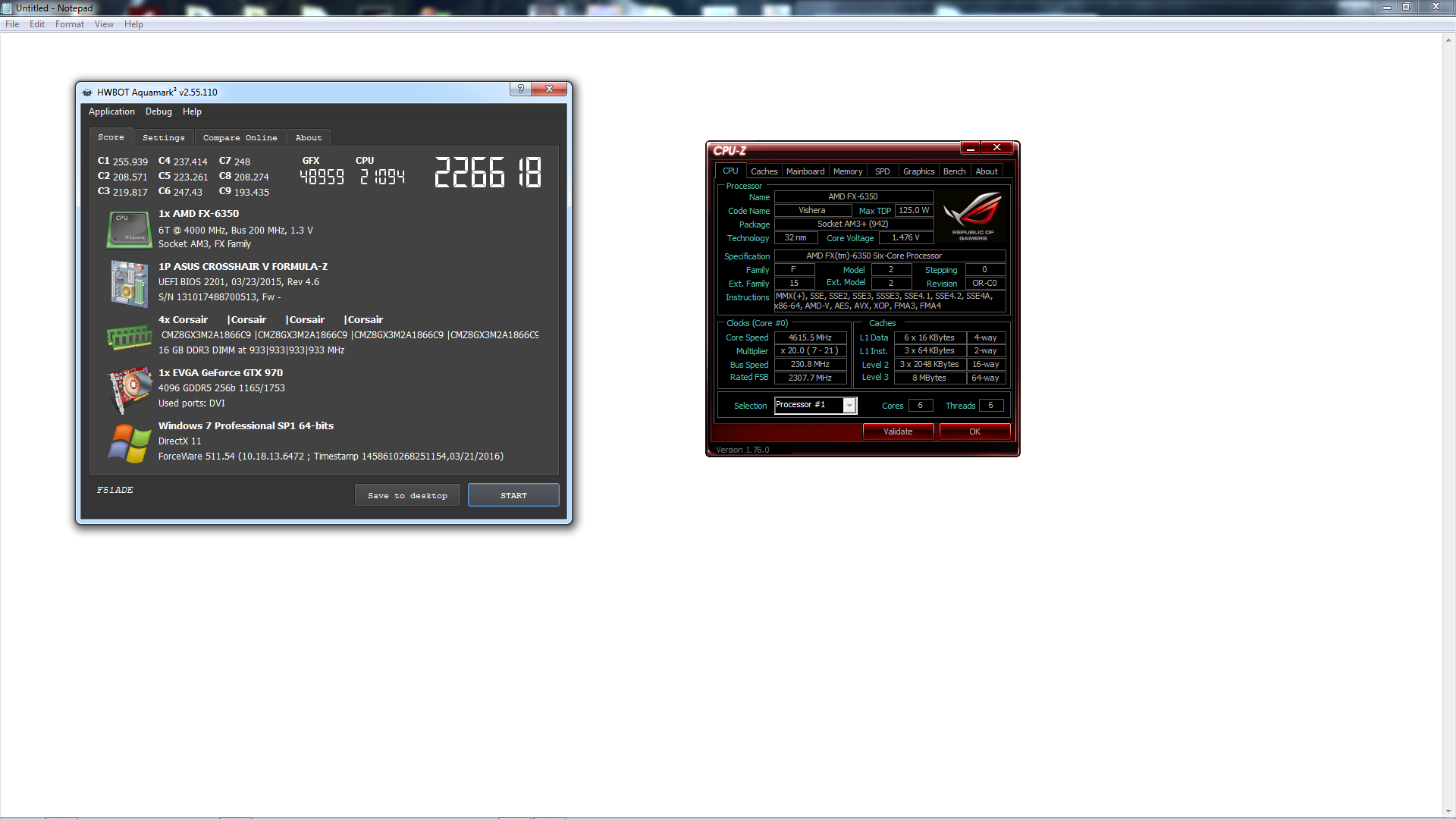Click the HWBOT Aquamark title bar icon
This screenshot has height=819, width=1456.
[x=87, y=93]
